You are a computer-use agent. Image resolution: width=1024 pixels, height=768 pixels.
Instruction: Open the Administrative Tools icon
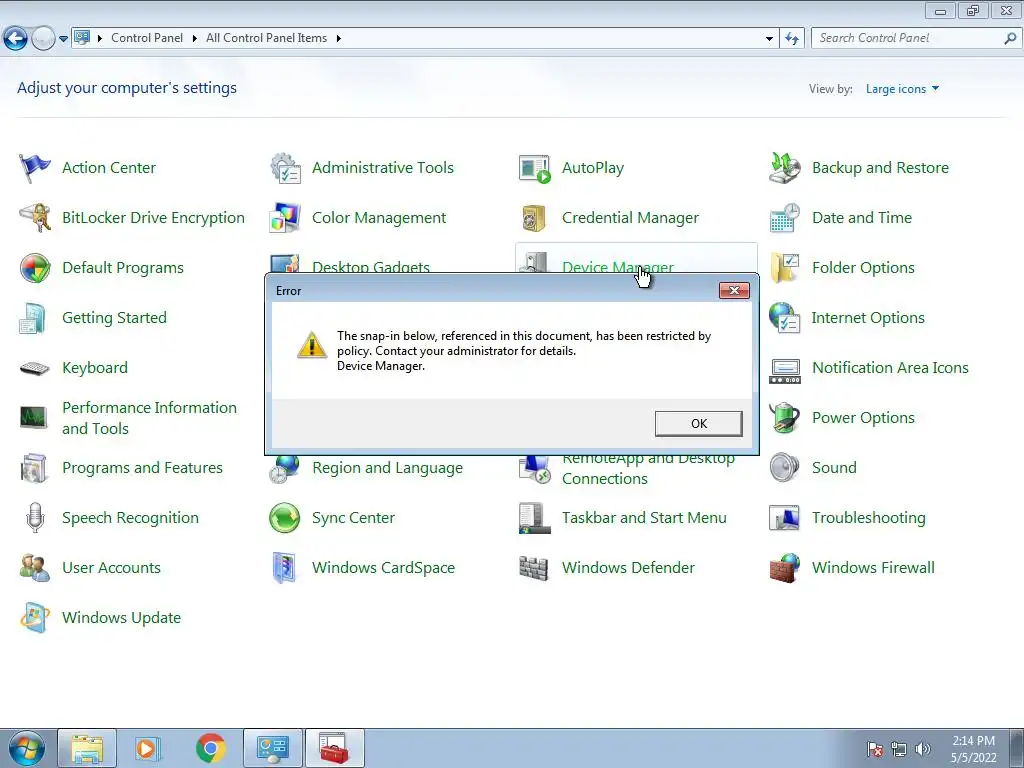[285, 168]
